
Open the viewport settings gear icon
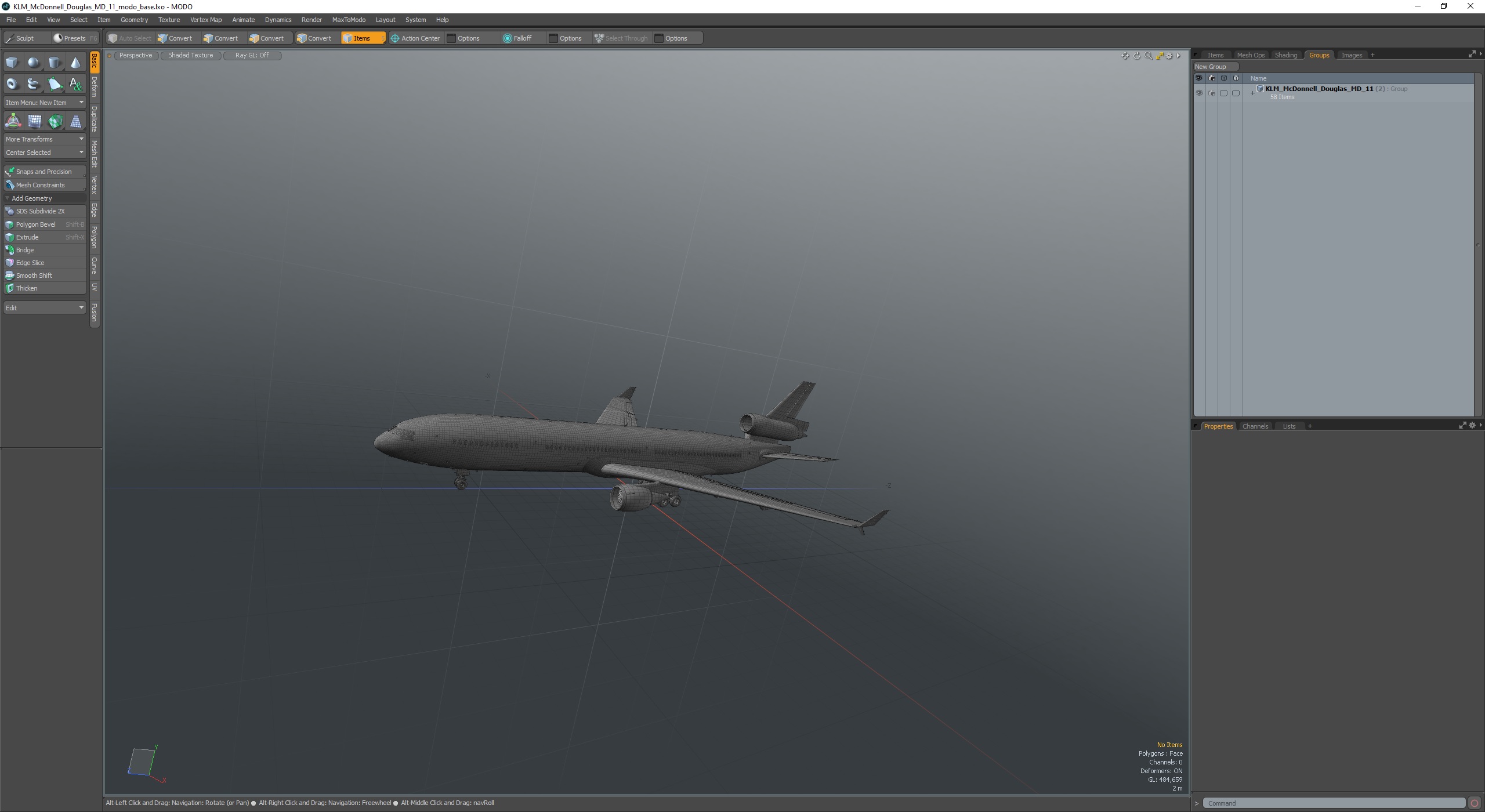1169,56
